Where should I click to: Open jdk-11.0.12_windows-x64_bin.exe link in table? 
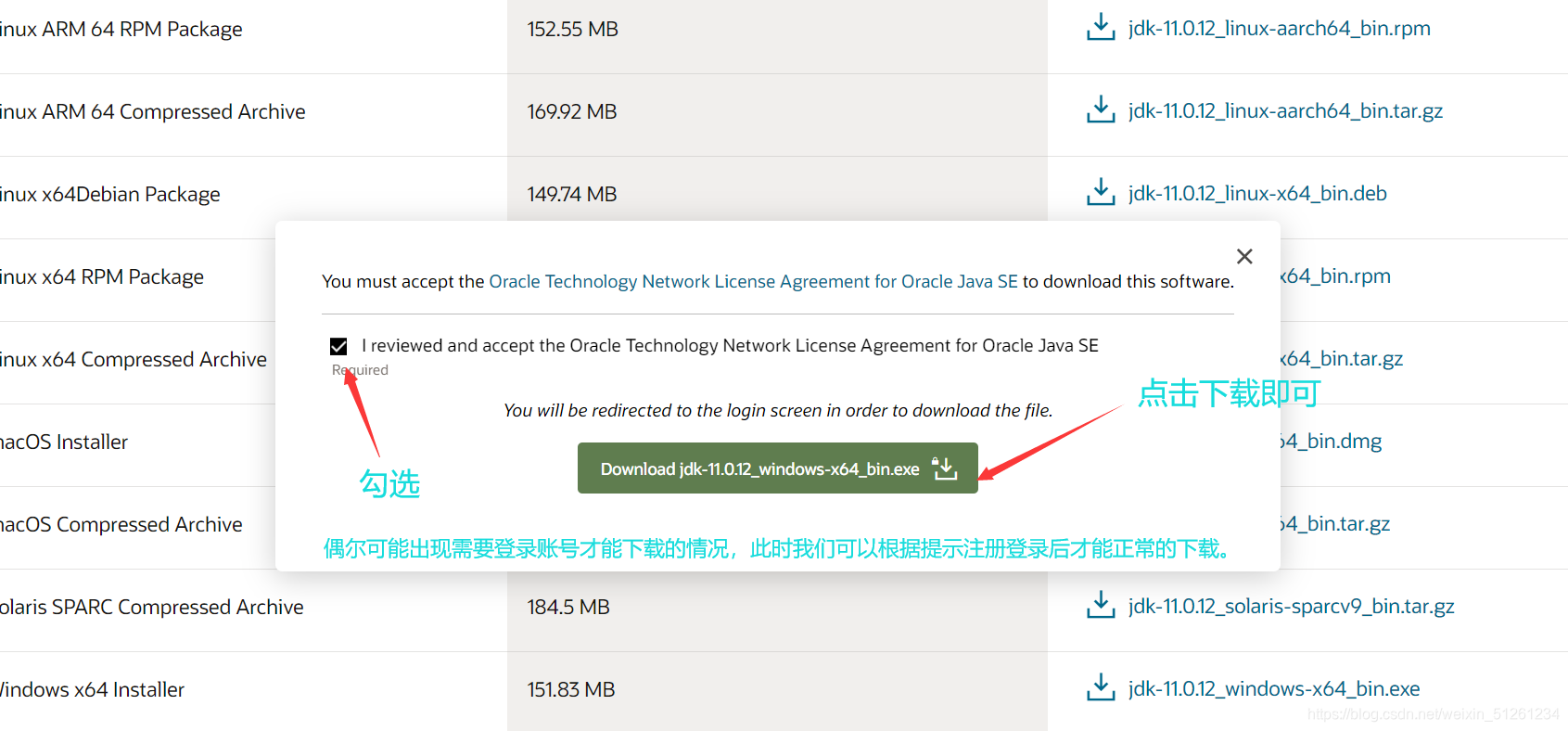1274,689
